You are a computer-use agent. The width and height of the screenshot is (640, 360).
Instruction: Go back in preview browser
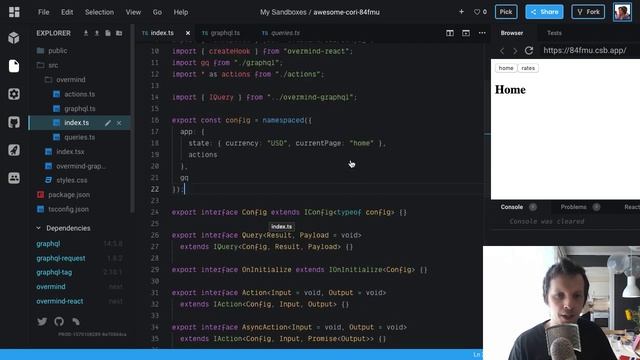[x=502, y=51]
